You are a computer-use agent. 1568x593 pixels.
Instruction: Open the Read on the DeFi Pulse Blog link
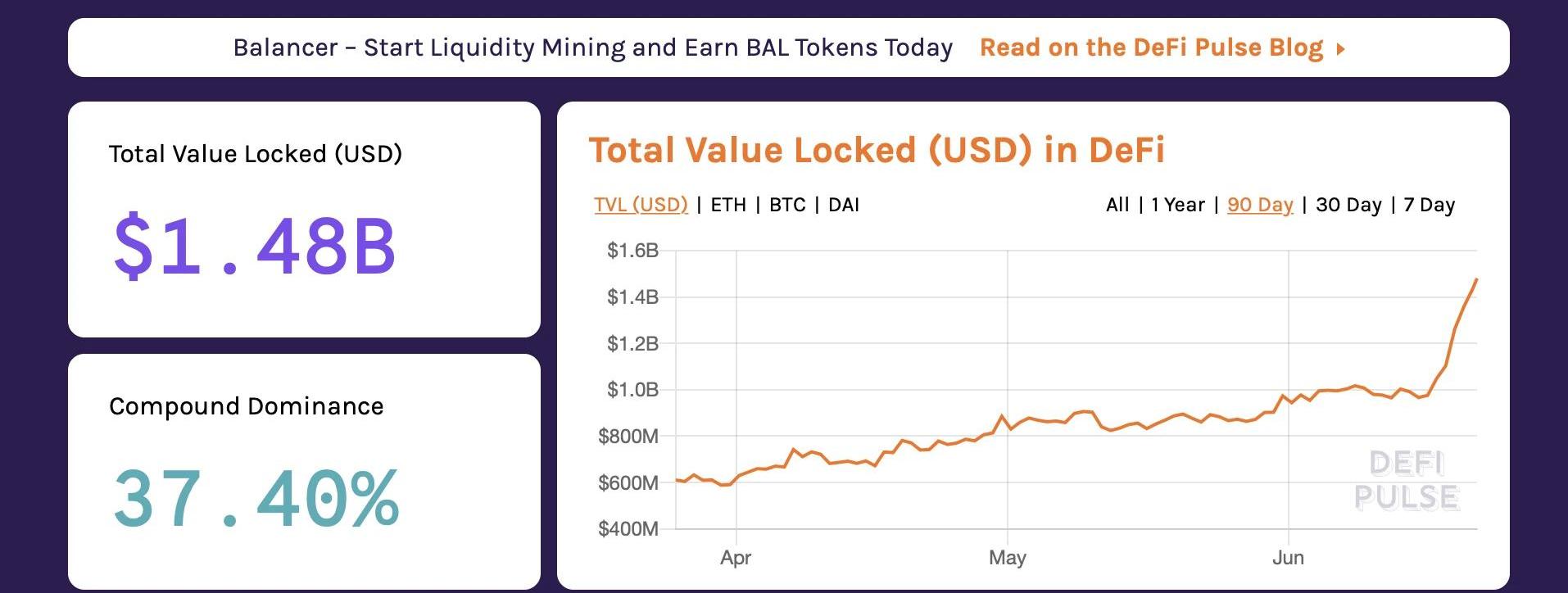point(1151,48)
